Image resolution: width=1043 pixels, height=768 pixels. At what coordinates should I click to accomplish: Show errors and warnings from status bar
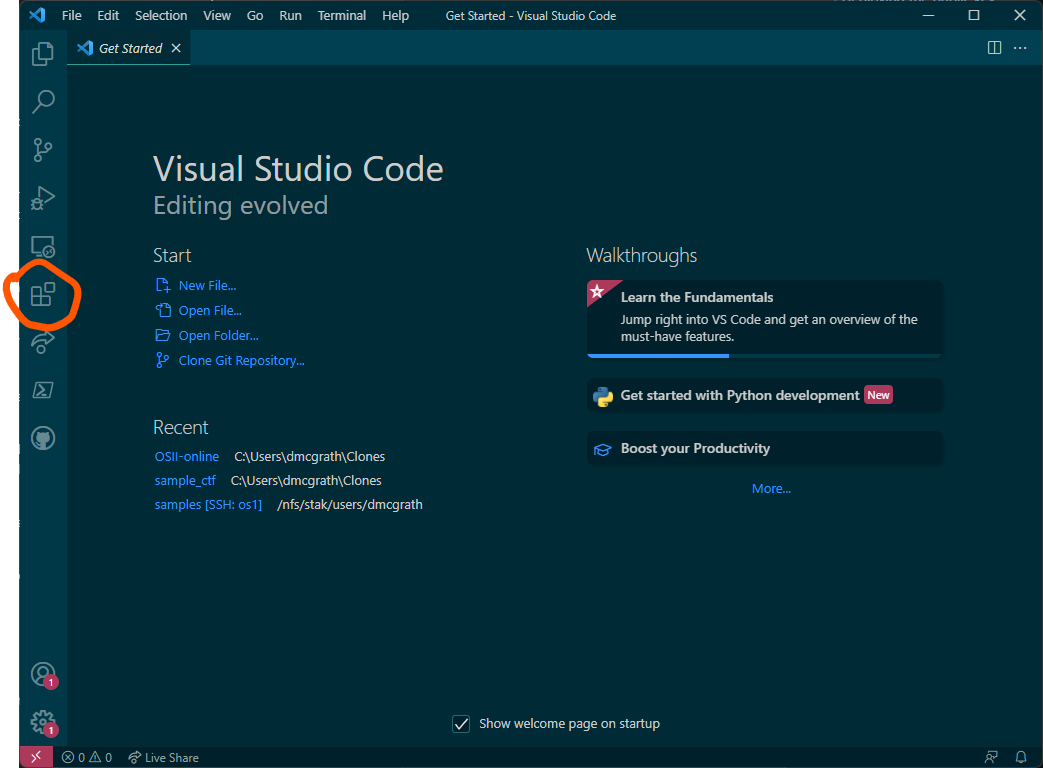tap(86, 757)
